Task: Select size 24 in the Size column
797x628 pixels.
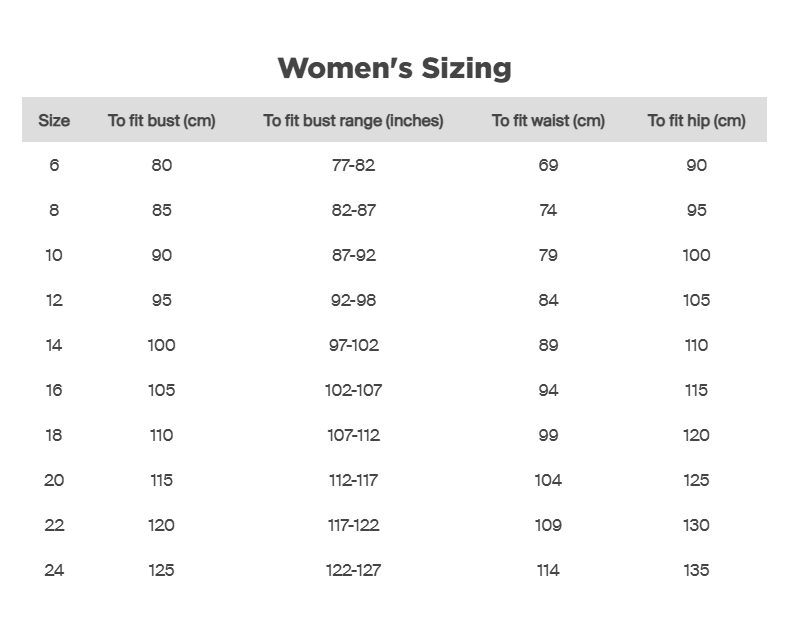Action: pyautogui.click(x=54, y=570)
